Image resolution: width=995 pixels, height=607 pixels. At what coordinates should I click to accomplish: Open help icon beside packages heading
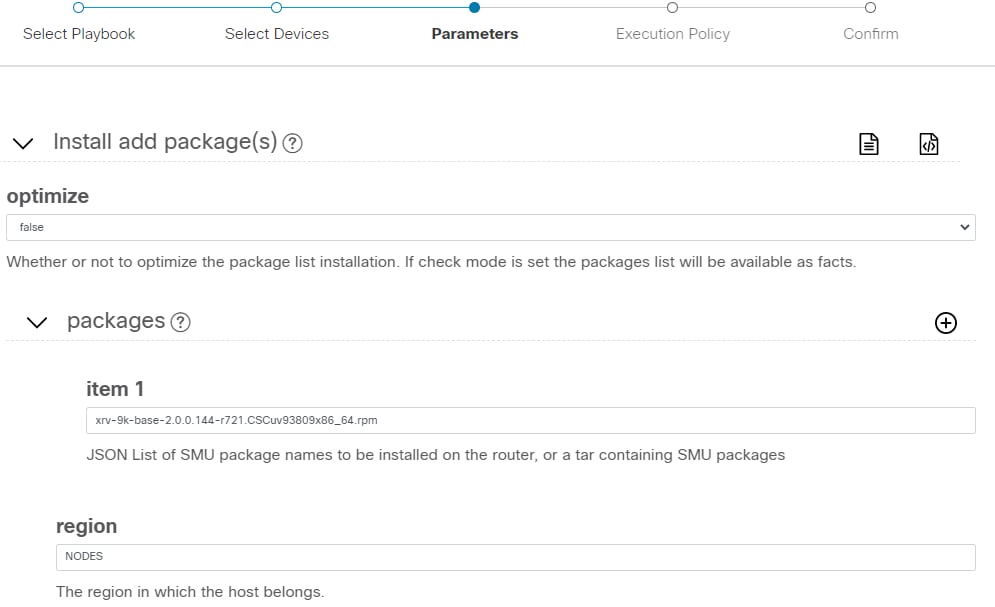[x=180, y=322]
